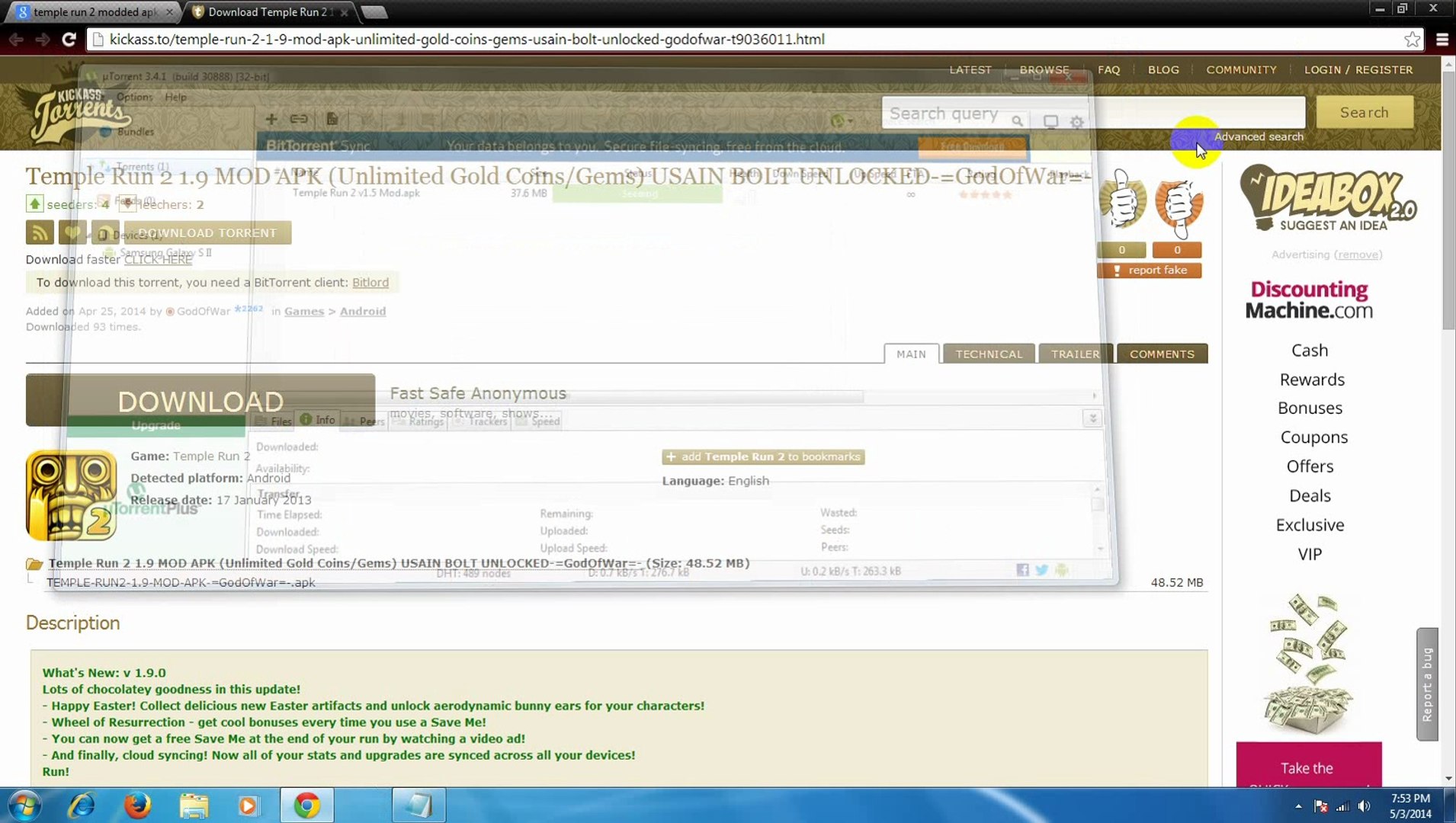
Task: Click the Temple Run 2 game icon
Action: pyautogui.click(x=71, y=495)
